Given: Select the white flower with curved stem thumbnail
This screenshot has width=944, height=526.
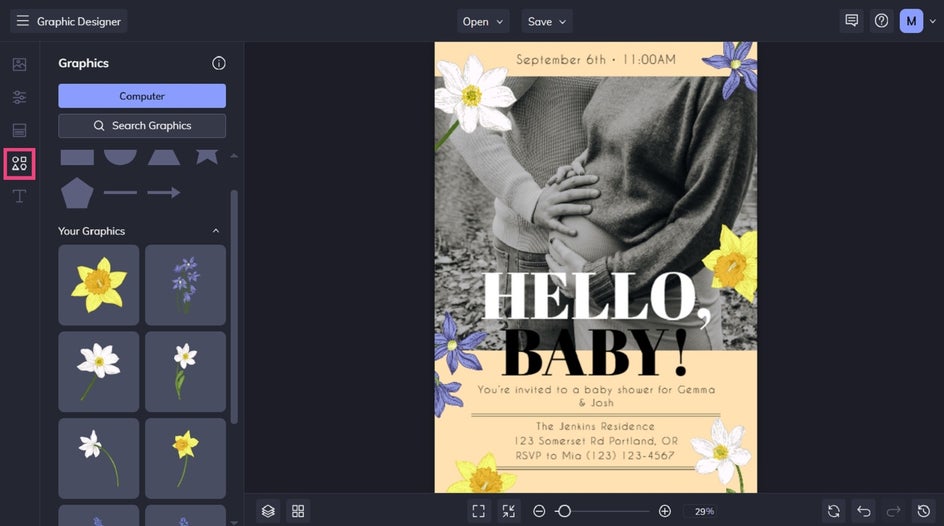Looking at the screenshot, I should (99, 458).
